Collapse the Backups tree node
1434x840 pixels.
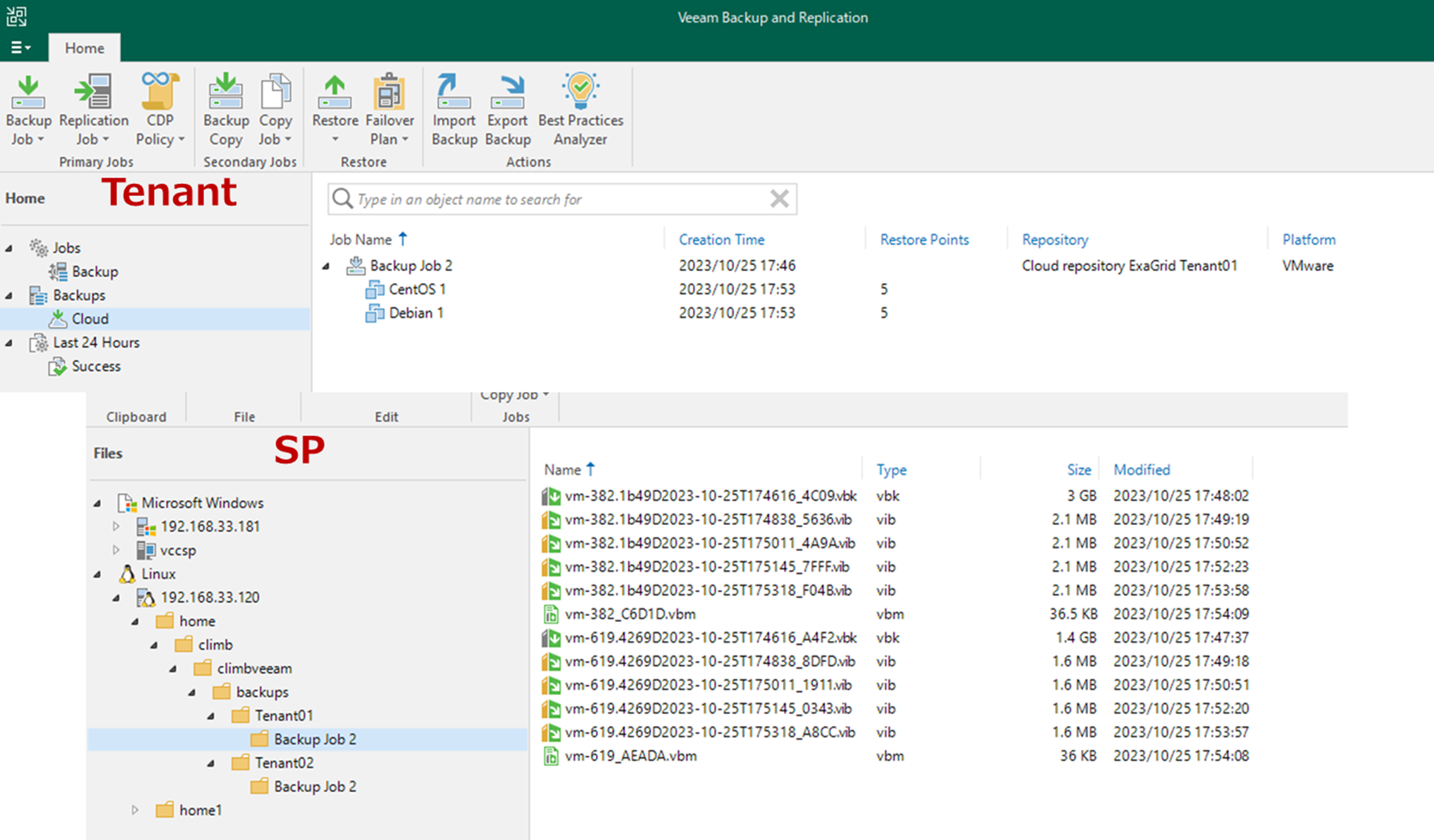9,296
